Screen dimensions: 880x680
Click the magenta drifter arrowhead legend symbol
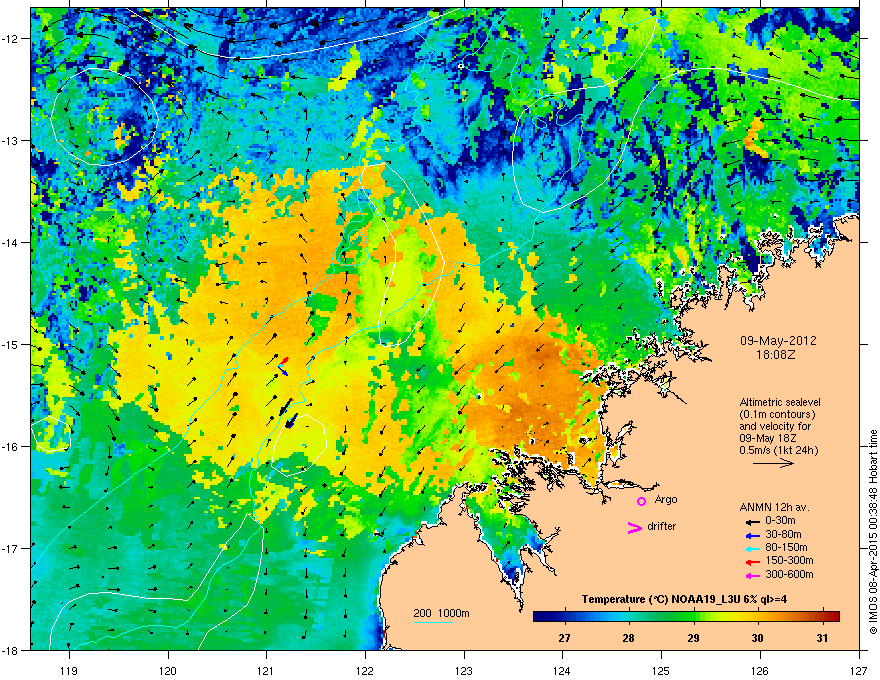point(634,527)
